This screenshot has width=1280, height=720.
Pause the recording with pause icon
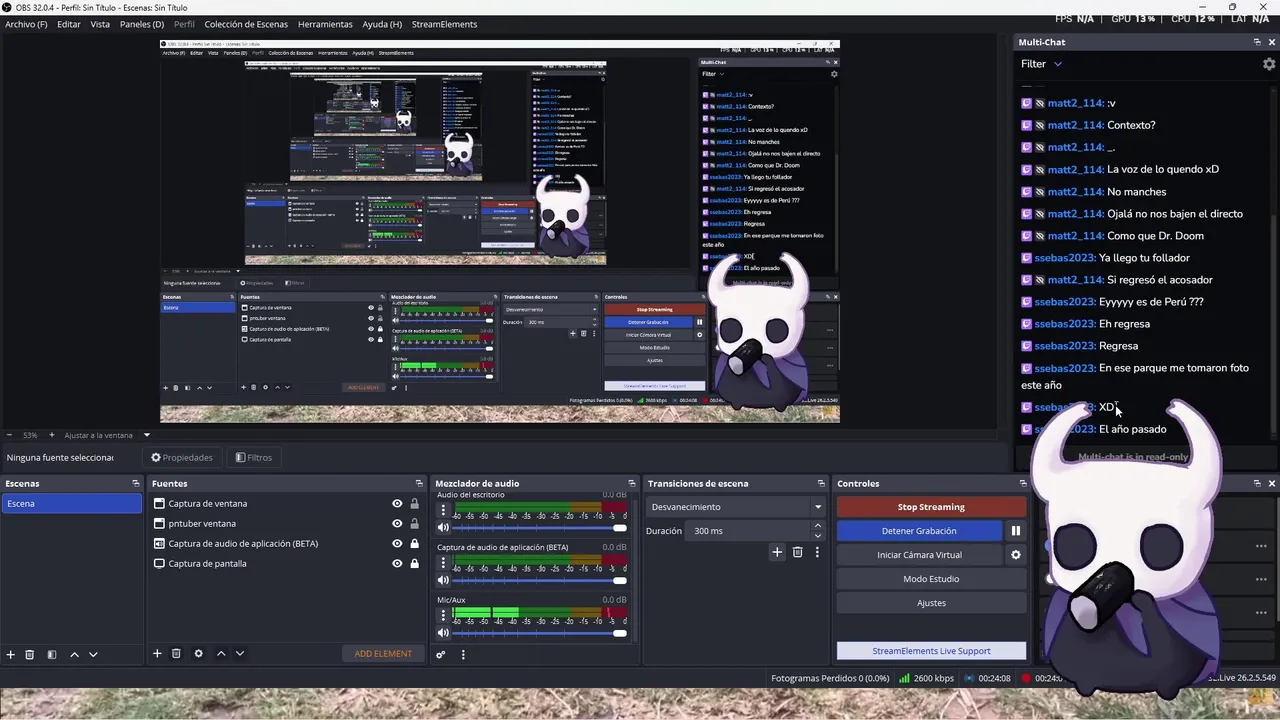(1015, 531)
